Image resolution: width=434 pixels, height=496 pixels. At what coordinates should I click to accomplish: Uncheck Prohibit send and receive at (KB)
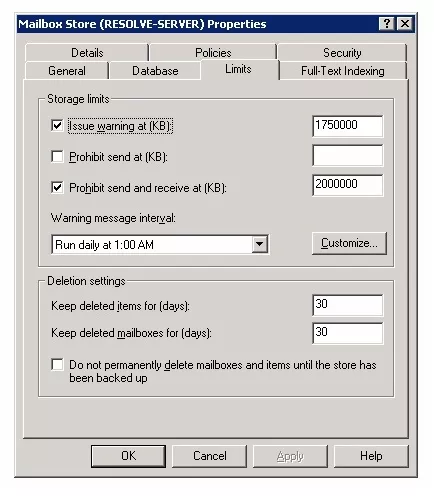pos(57,187)
